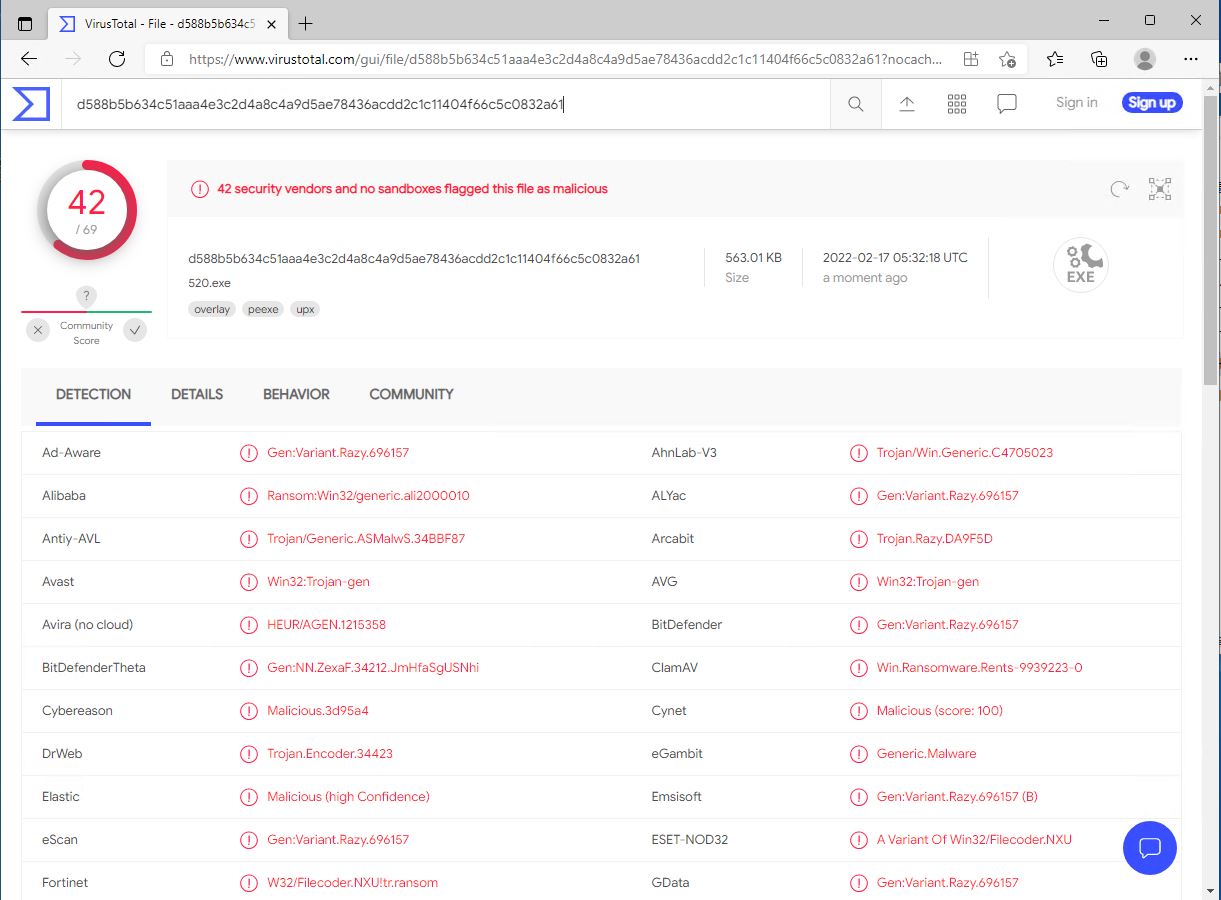Open the browser Collections icon
The width and height of the screenshot is (1221, 900).
click(1099, 59)
